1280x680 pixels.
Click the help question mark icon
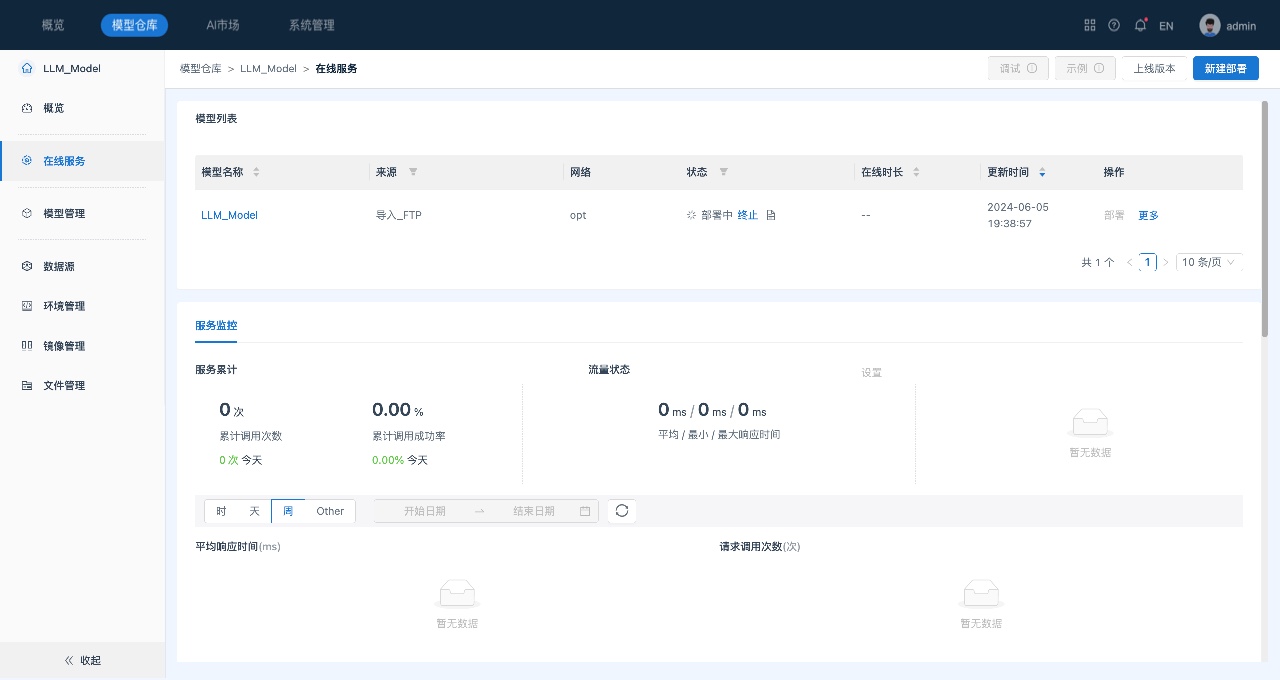pos(1114,25)
